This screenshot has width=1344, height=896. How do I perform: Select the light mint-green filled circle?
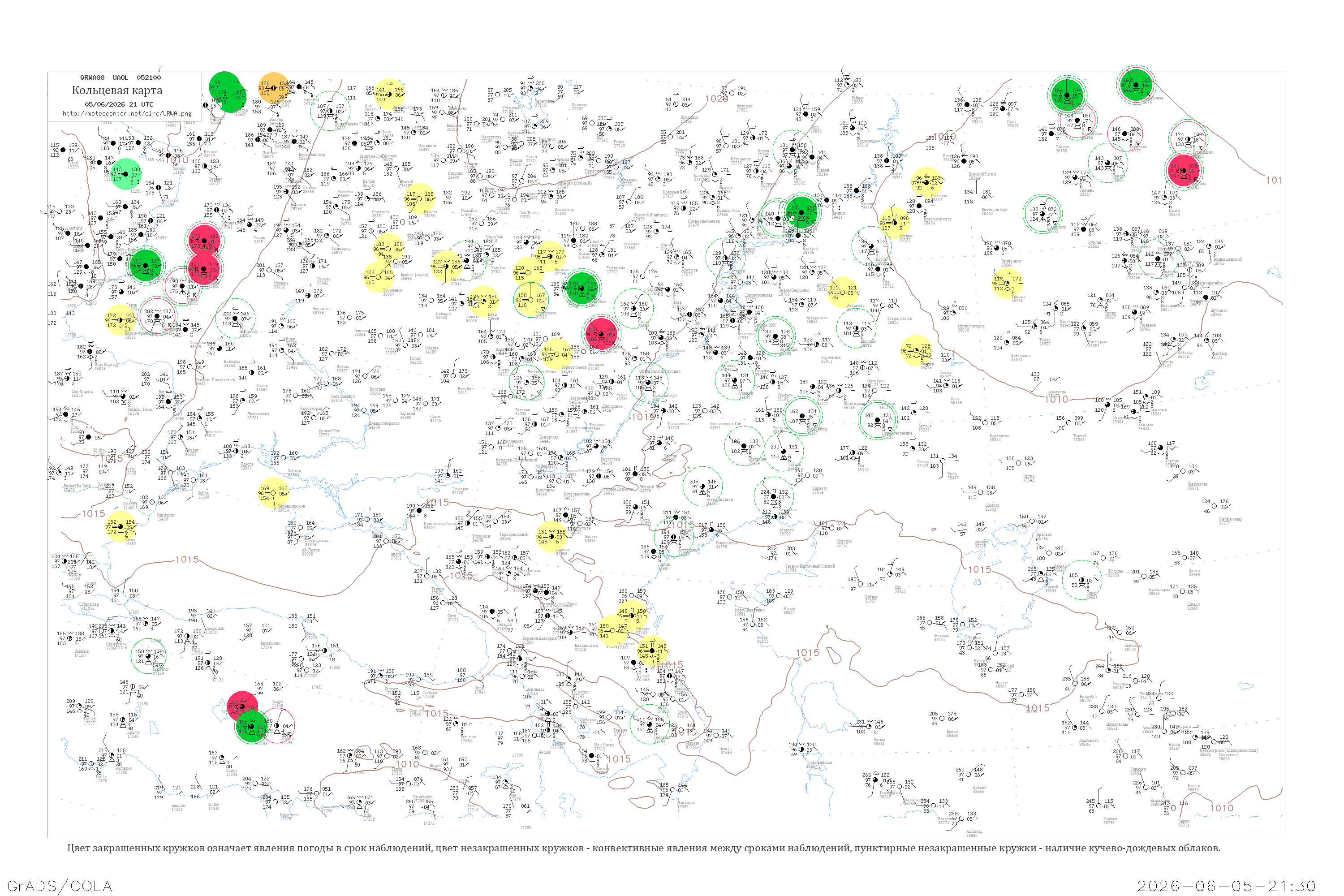point(125,174)
